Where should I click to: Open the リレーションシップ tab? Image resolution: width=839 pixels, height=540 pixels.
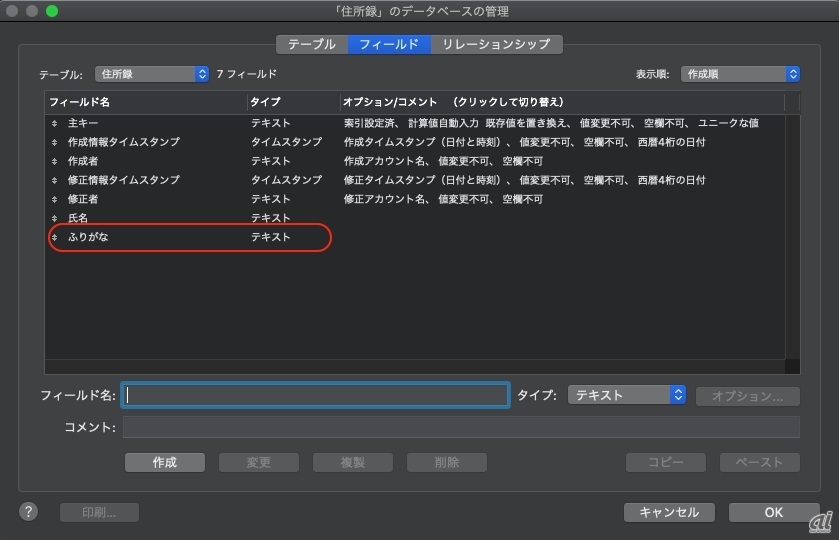click(497, 44)
